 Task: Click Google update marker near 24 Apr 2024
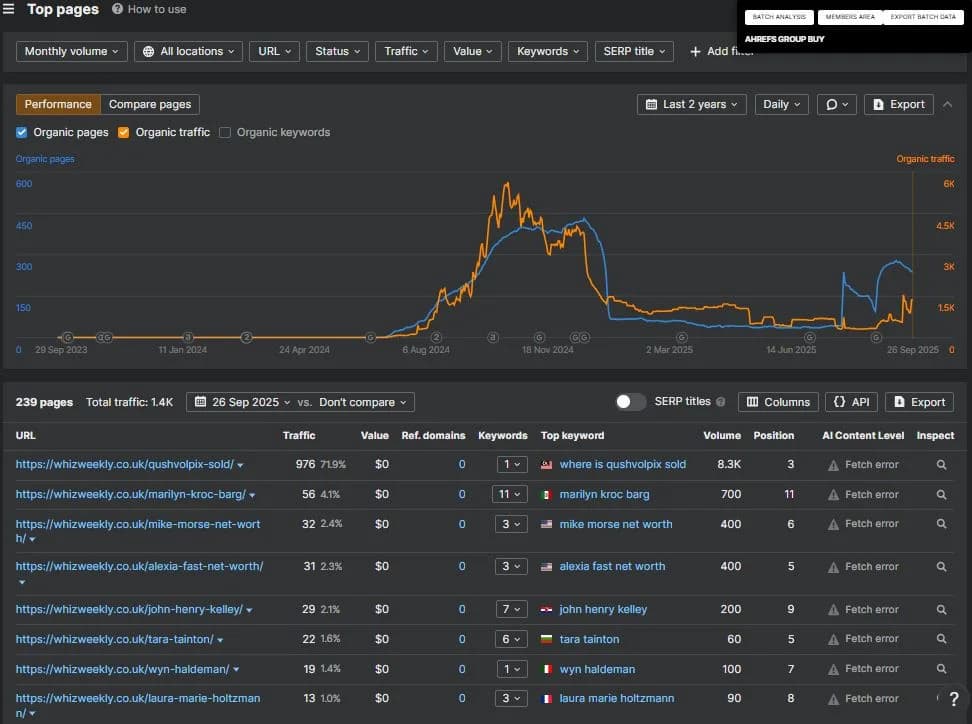pyautogui.click(x=370, y=337)
